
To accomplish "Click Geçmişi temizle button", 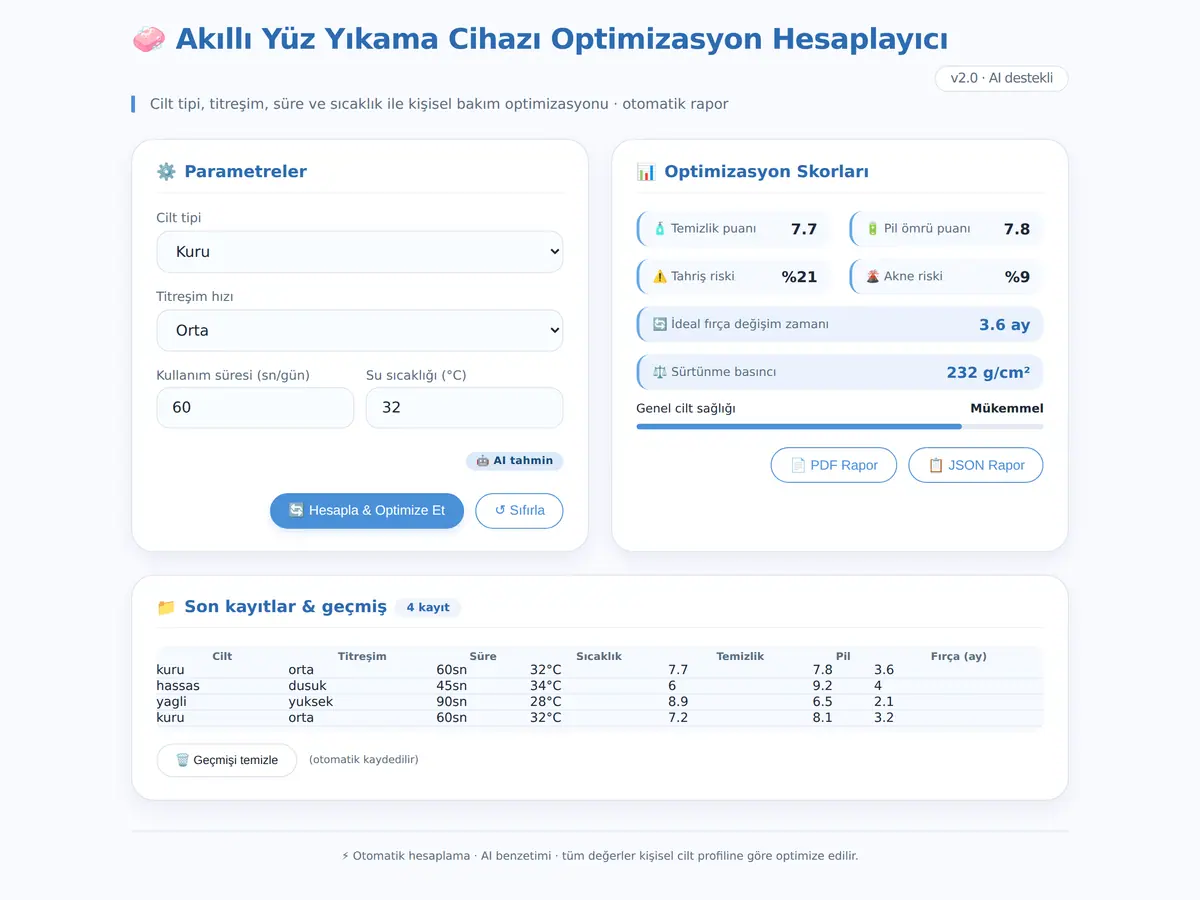I will tap(227, 760).
